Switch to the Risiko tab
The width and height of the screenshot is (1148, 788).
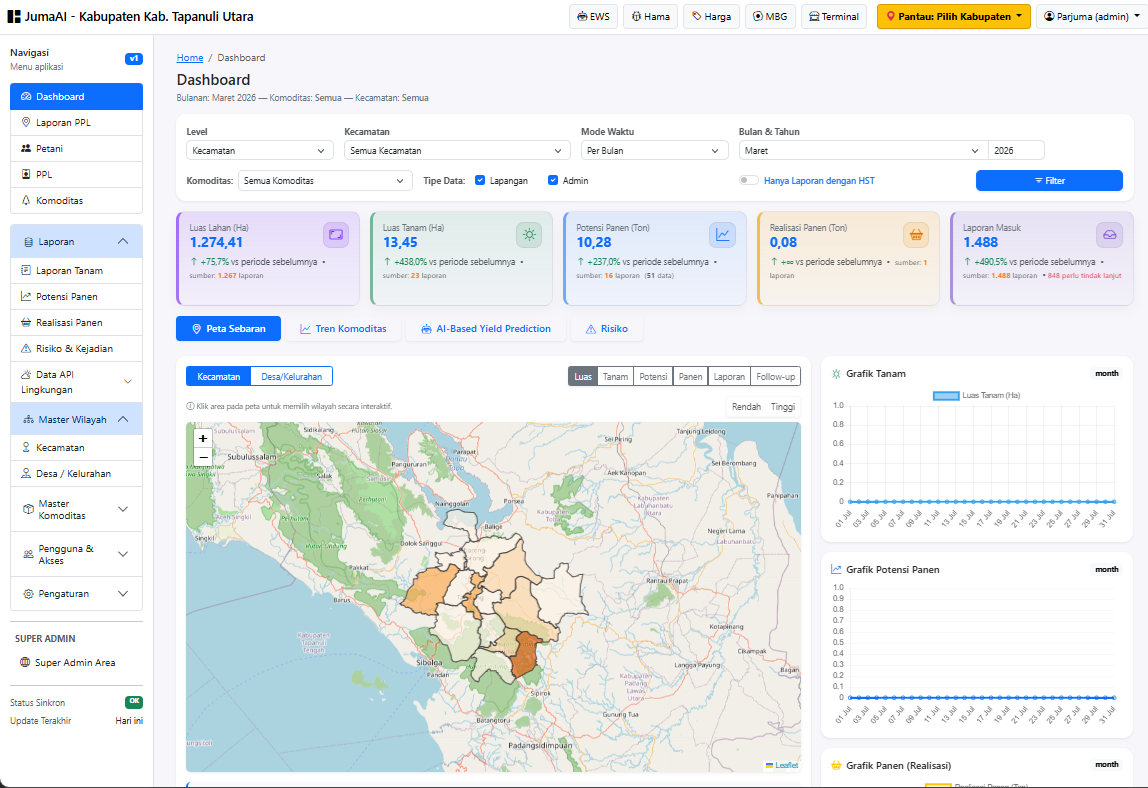click(607, 329)
